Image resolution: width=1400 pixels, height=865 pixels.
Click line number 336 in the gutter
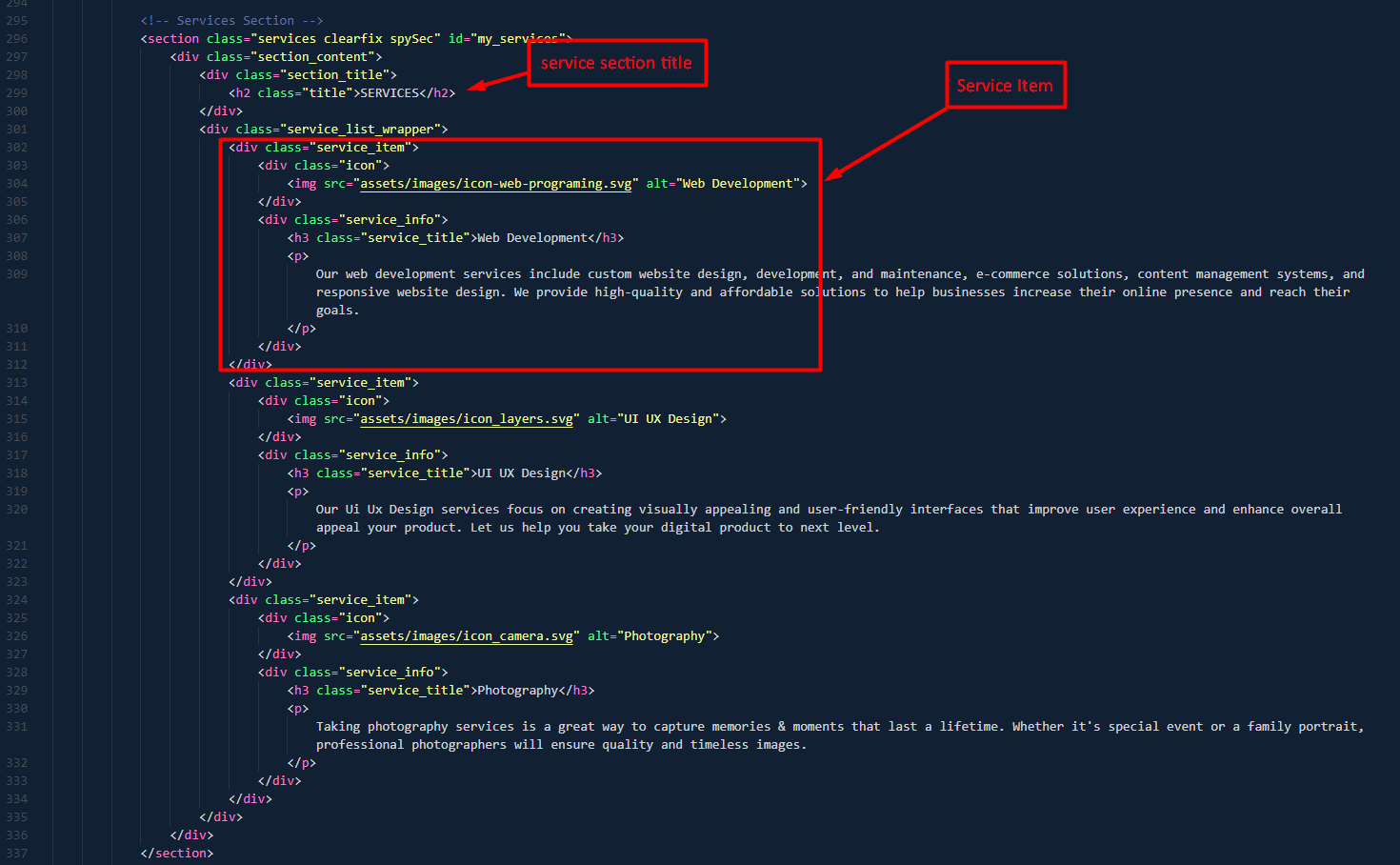(x=17, y=835)
